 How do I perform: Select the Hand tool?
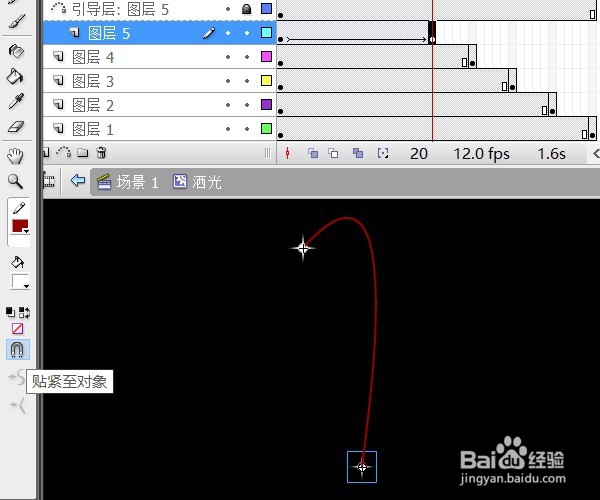click(16, 156)
